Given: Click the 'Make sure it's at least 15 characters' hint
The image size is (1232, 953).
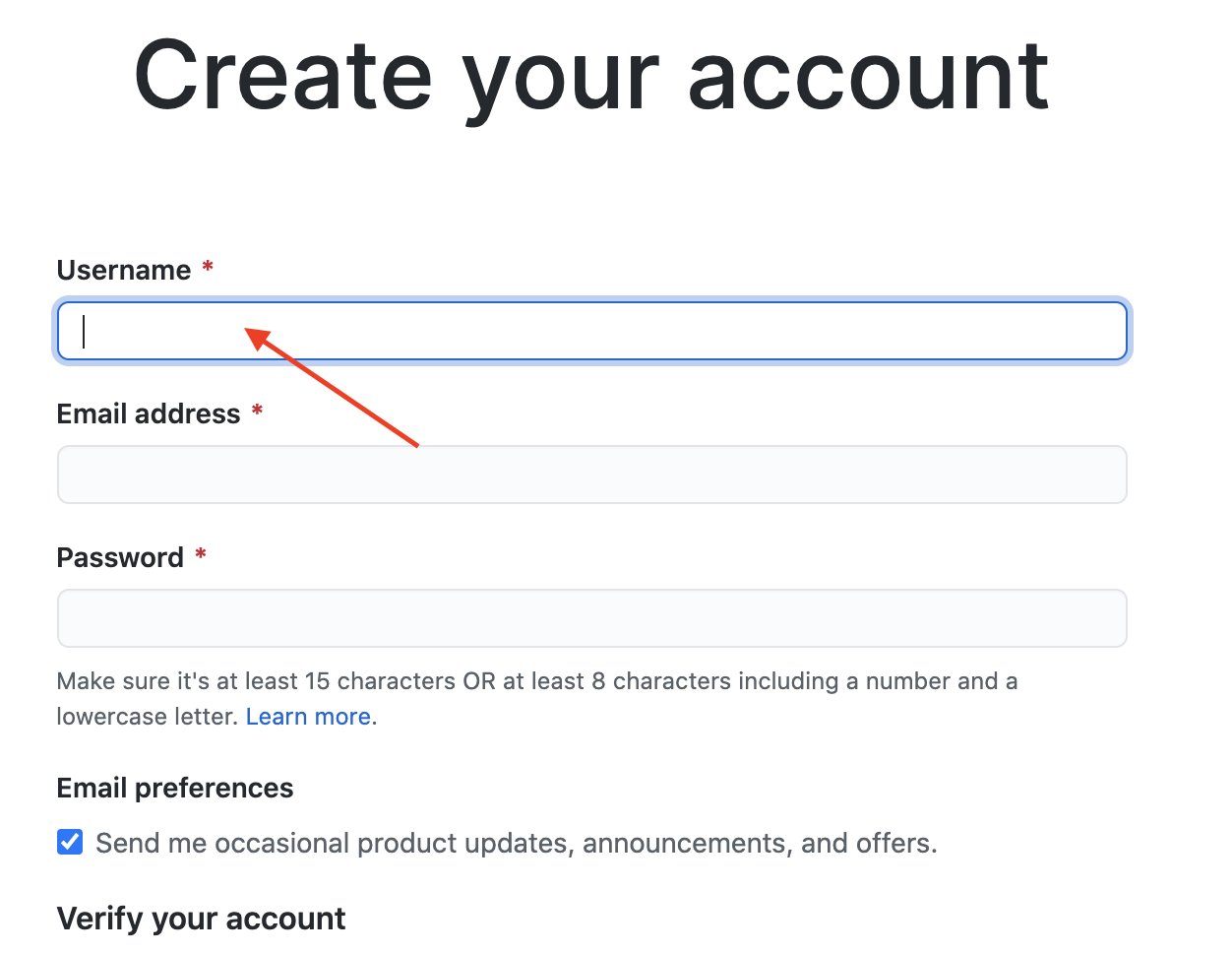Looking at the screenshot, I should (536, 681).
